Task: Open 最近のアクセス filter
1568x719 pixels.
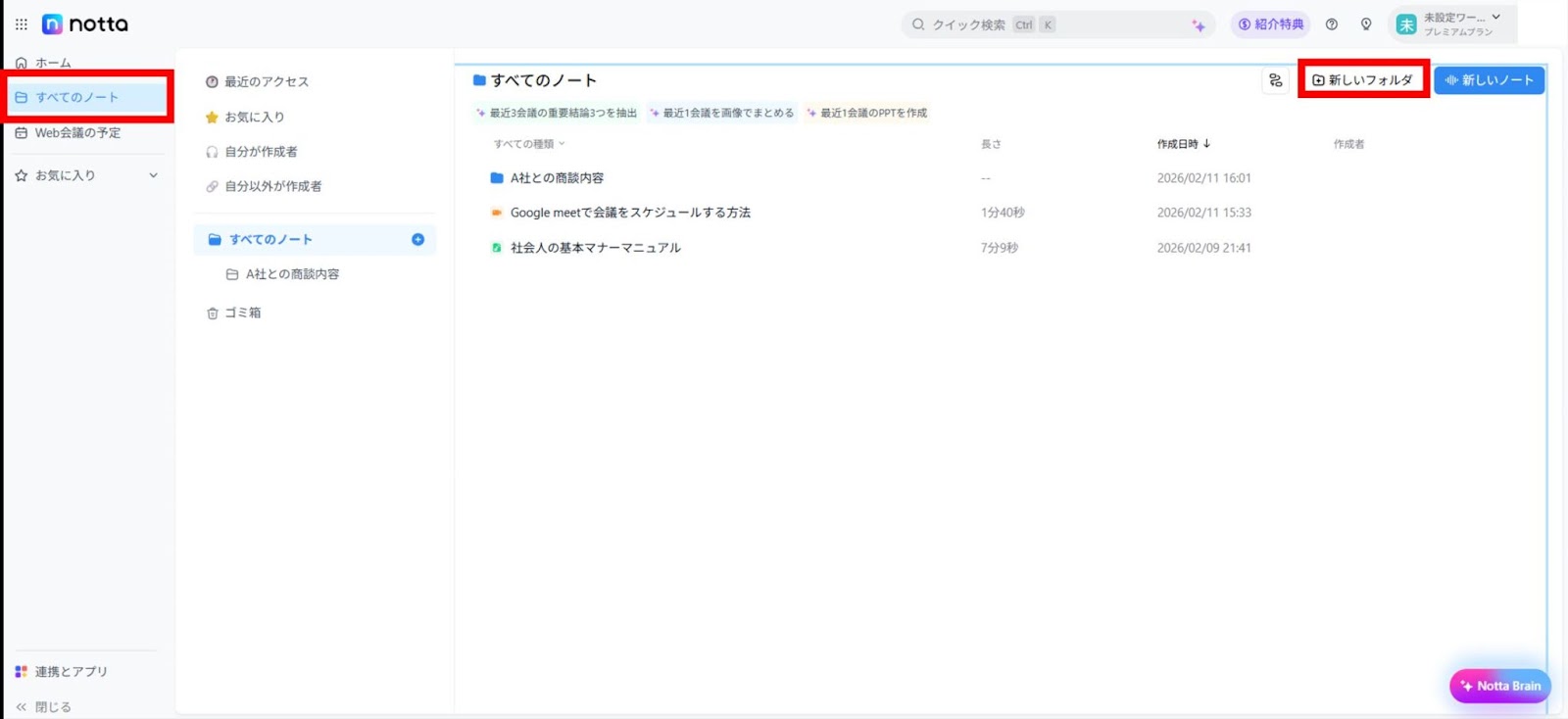Action: click(x=257, y=82)
